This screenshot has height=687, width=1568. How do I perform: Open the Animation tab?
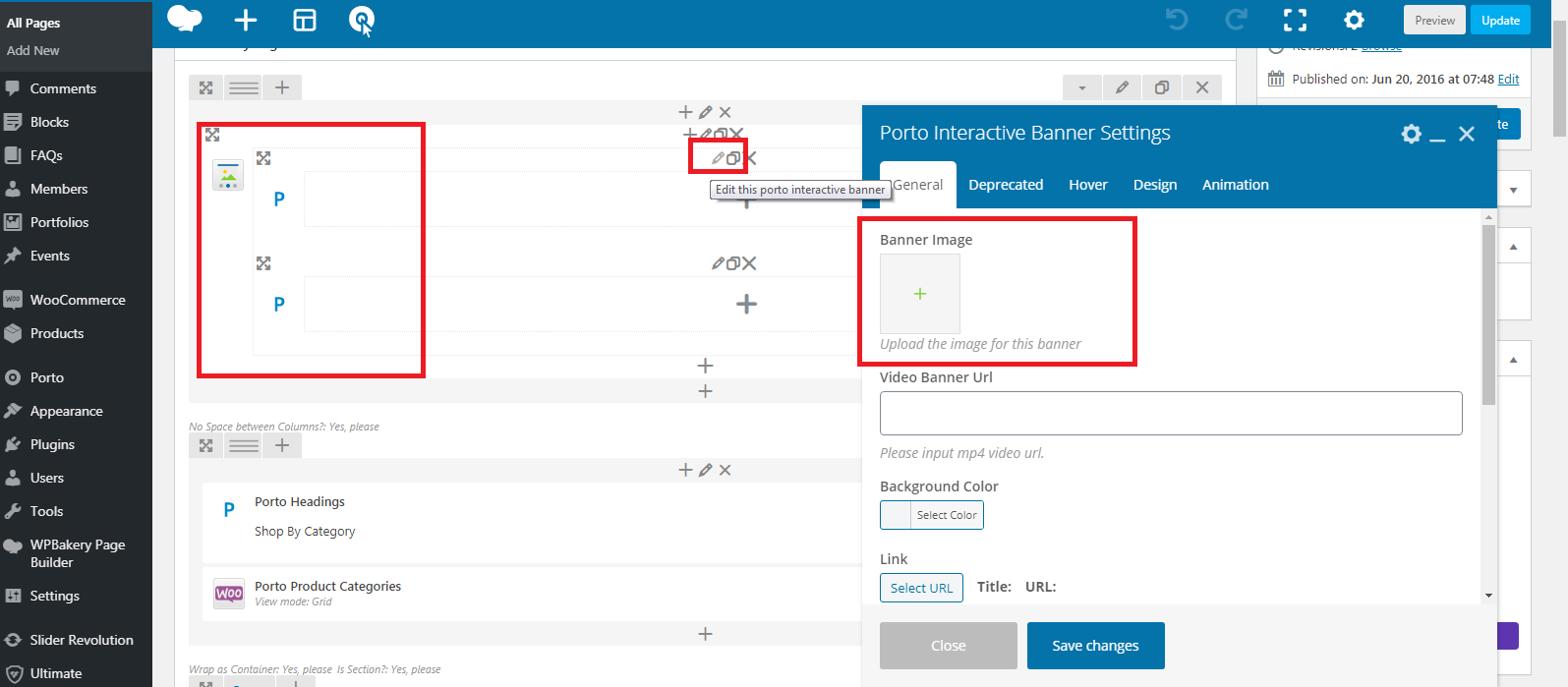(x=1236, y=185)
